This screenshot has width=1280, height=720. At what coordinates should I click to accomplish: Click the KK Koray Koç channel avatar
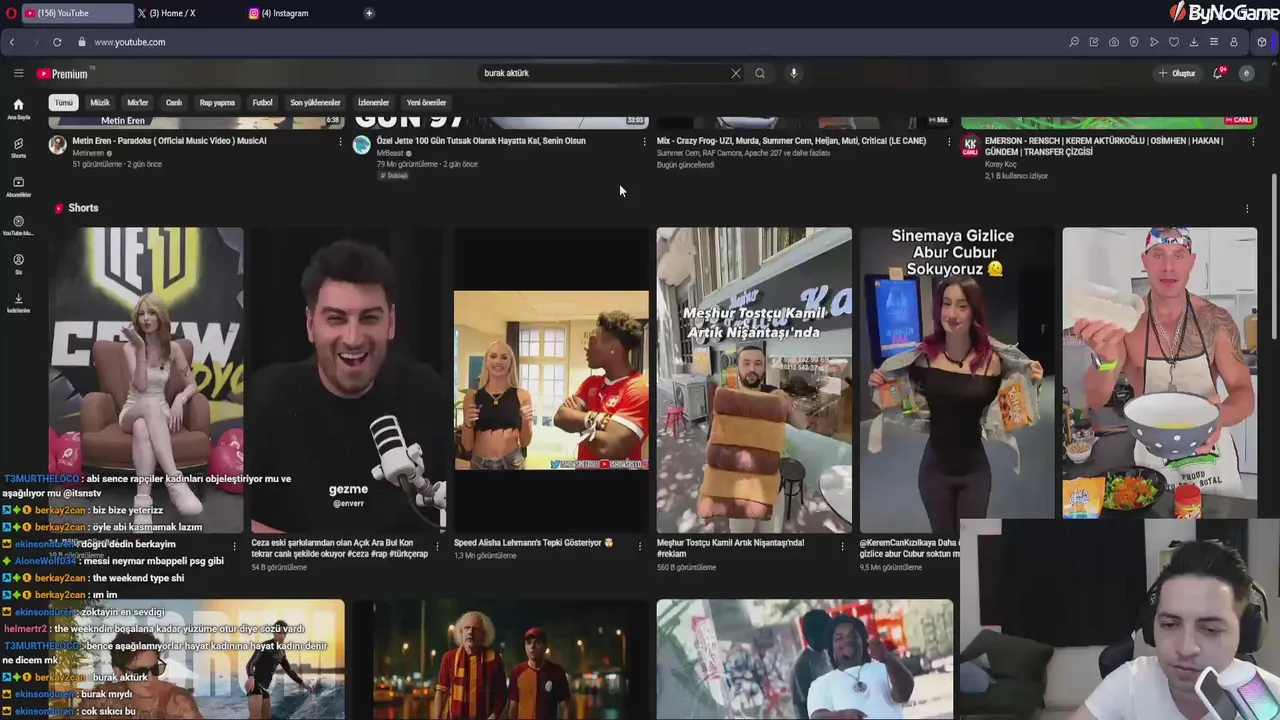coord(970,145)
